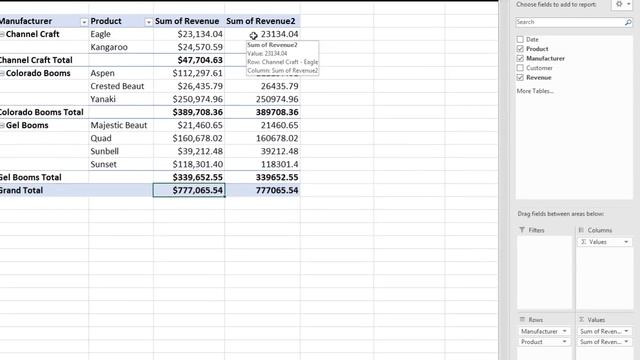Select the Yanaki product cell

121,99
